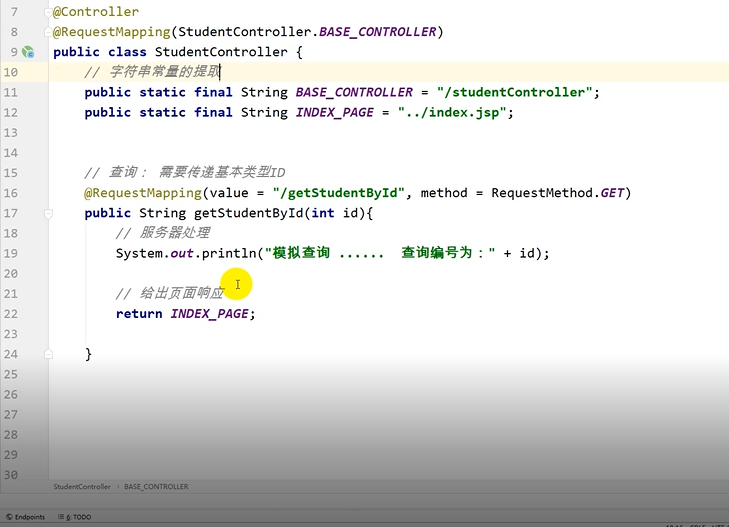This screenshot has height=527, width=729.
Task: Click the @RequestMapping annotation on line 16
Action: coord(143,193)
